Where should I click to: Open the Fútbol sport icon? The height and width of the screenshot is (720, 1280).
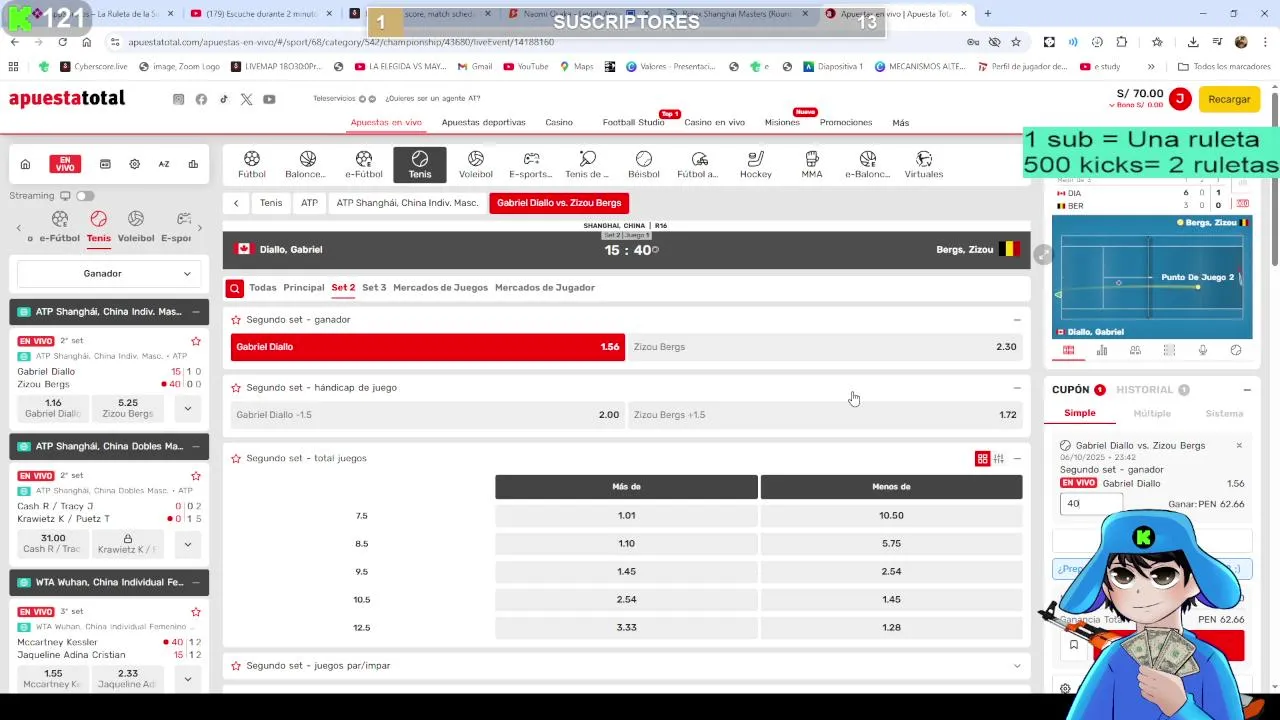tap(252, 165)
